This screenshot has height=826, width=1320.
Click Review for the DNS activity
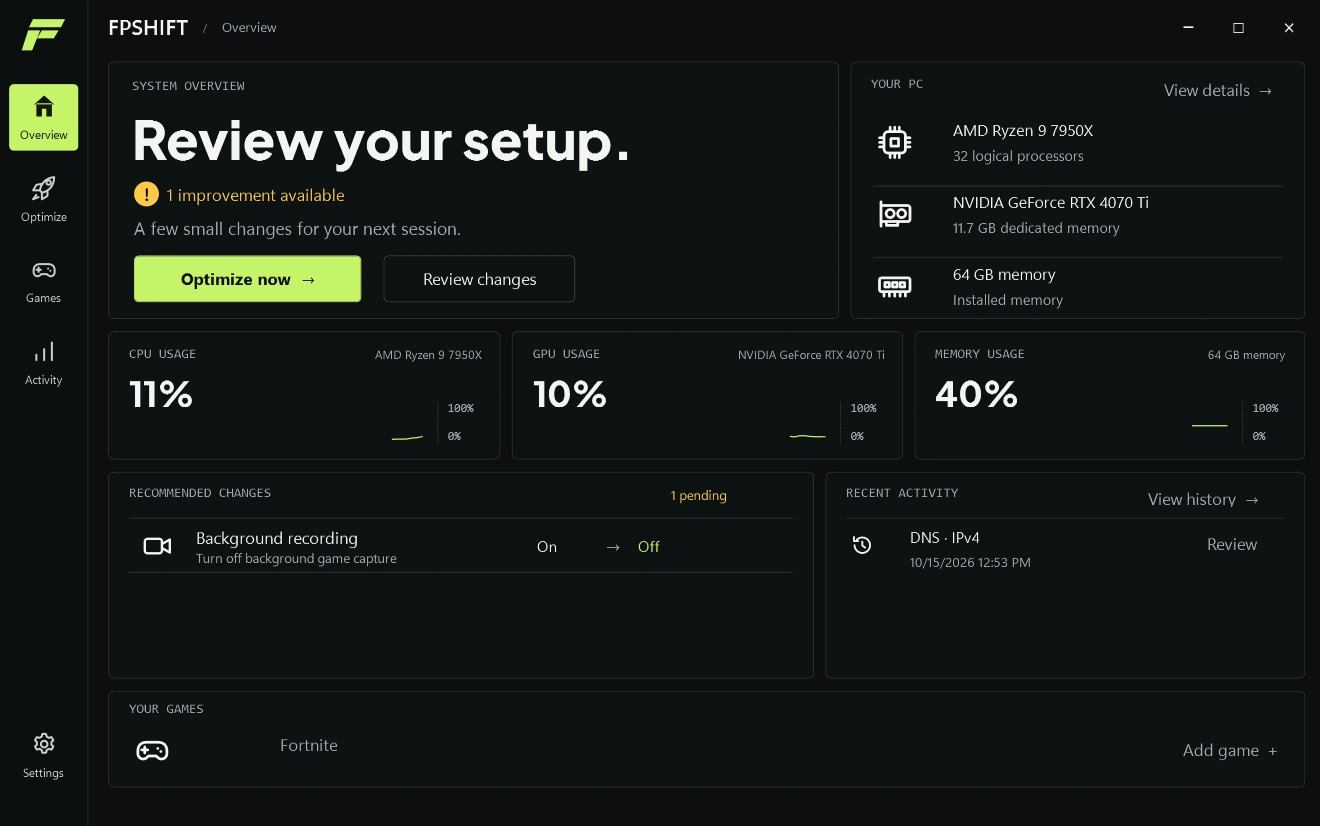pos(1232,545)
